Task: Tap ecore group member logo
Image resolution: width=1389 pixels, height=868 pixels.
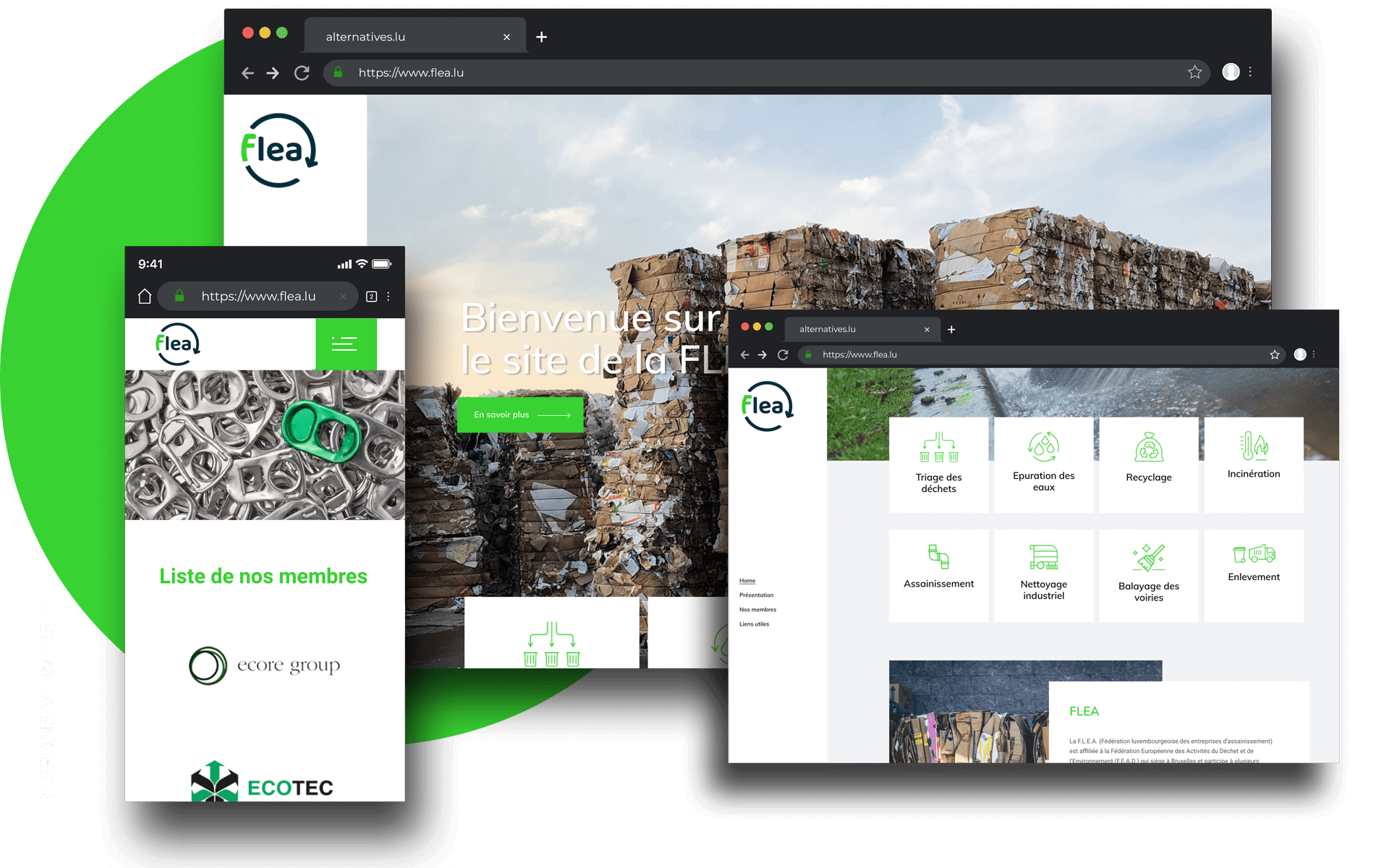Action: point(265,665)
